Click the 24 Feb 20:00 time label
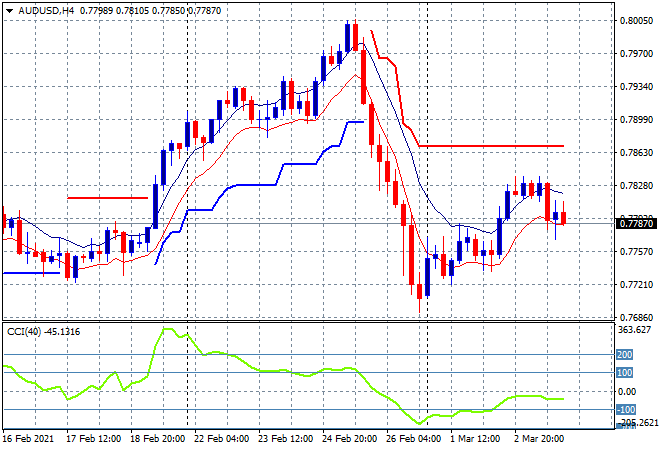The height and width of the screenshot is (450, 660). point(349,439)
